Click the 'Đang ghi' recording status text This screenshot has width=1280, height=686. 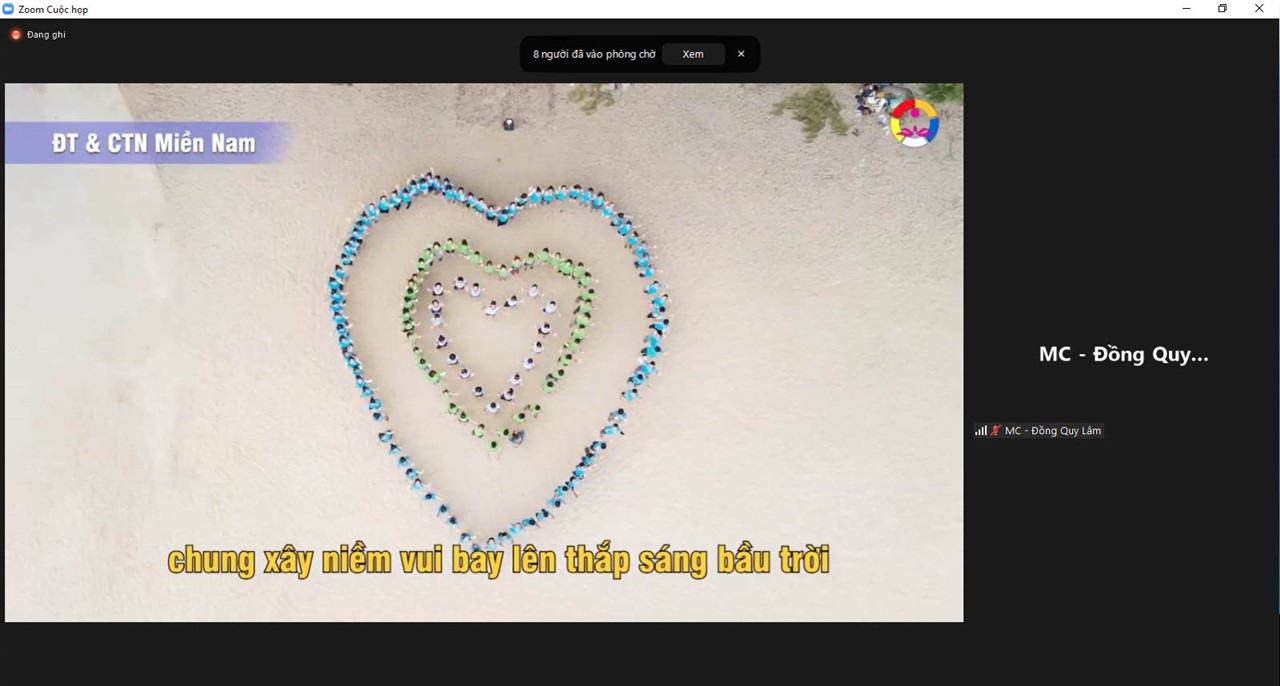[46, 35]
